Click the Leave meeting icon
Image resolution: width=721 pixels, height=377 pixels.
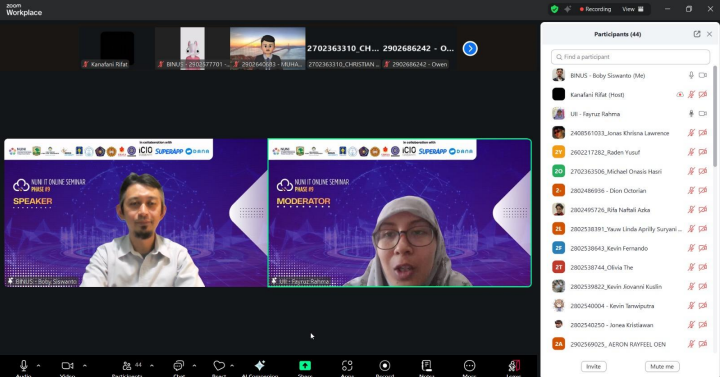point(514,366)
